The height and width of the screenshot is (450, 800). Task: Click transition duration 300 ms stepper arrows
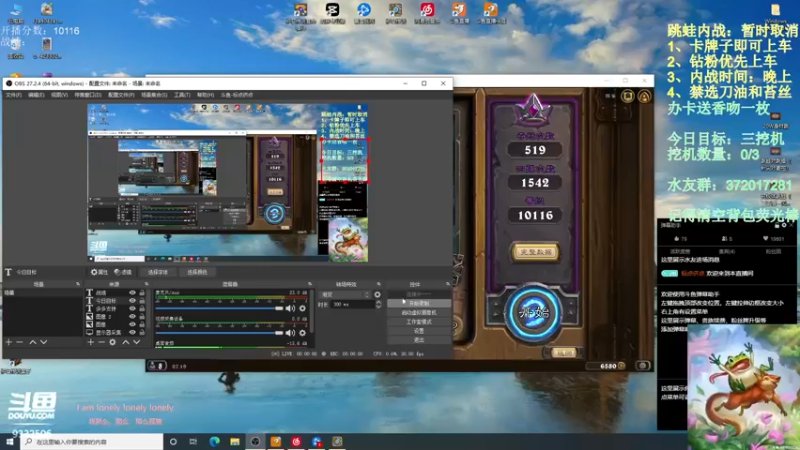click(378, 304)
